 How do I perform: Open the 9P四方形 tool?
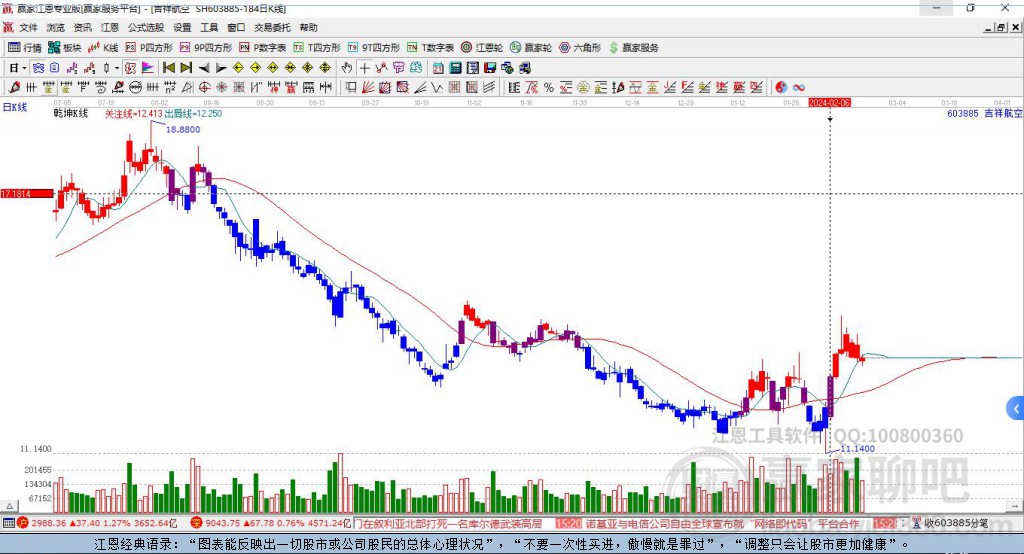click(x=206, y=48)
